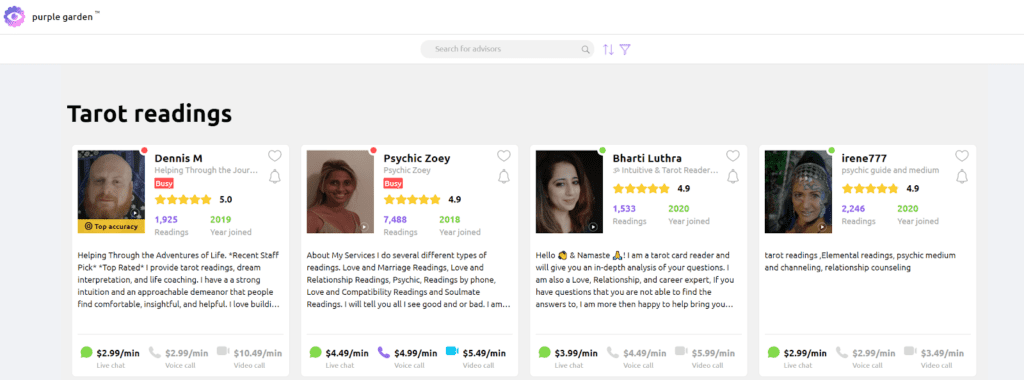The height and width of the screenshot is (380, 1024).
Task: Click Dennis M 1,925 readings count
Action: (167, 219)
